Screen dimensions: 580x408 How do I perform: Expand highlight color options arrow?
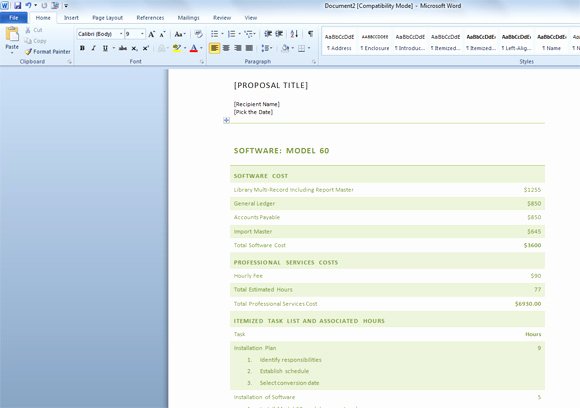pos(185,48)
